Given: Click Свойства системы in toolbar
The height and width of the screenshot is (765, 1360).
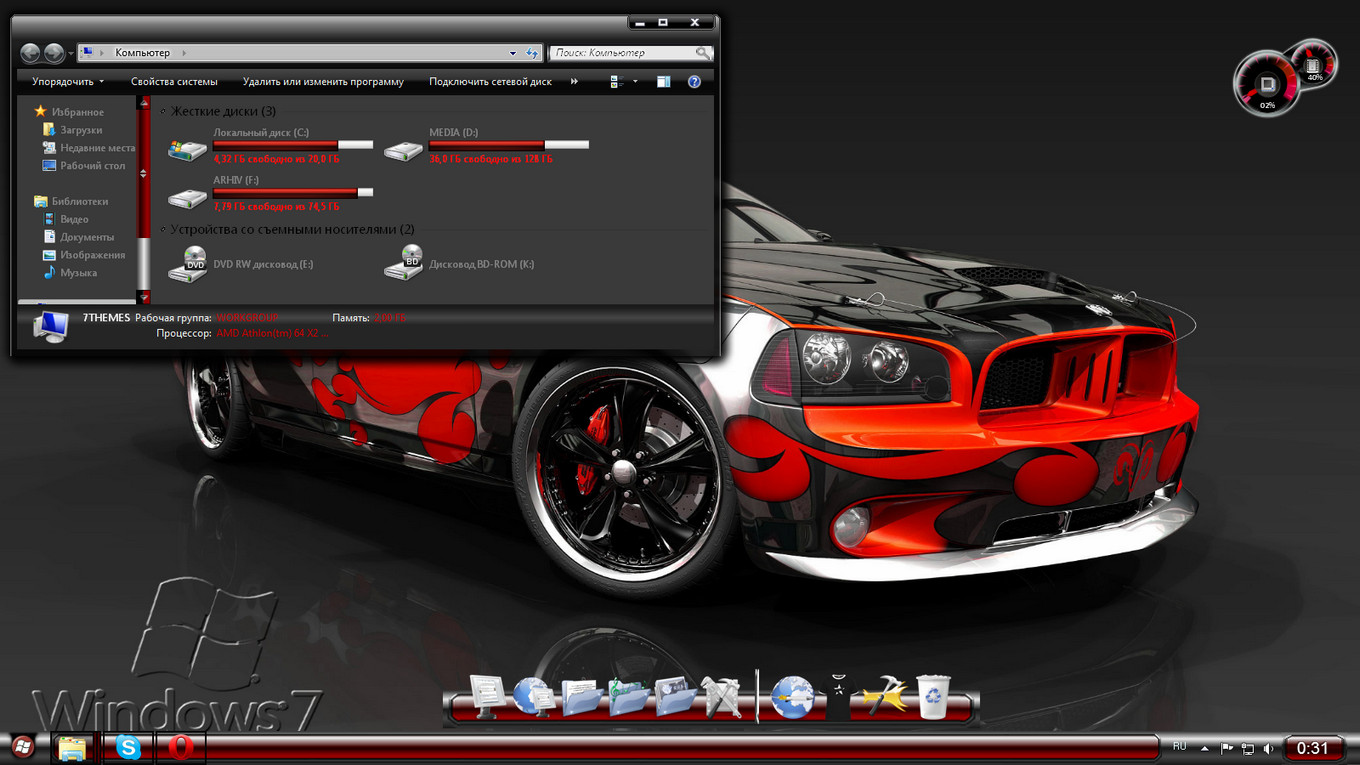Looking at the screenshot, I should [x=174, y=82].
